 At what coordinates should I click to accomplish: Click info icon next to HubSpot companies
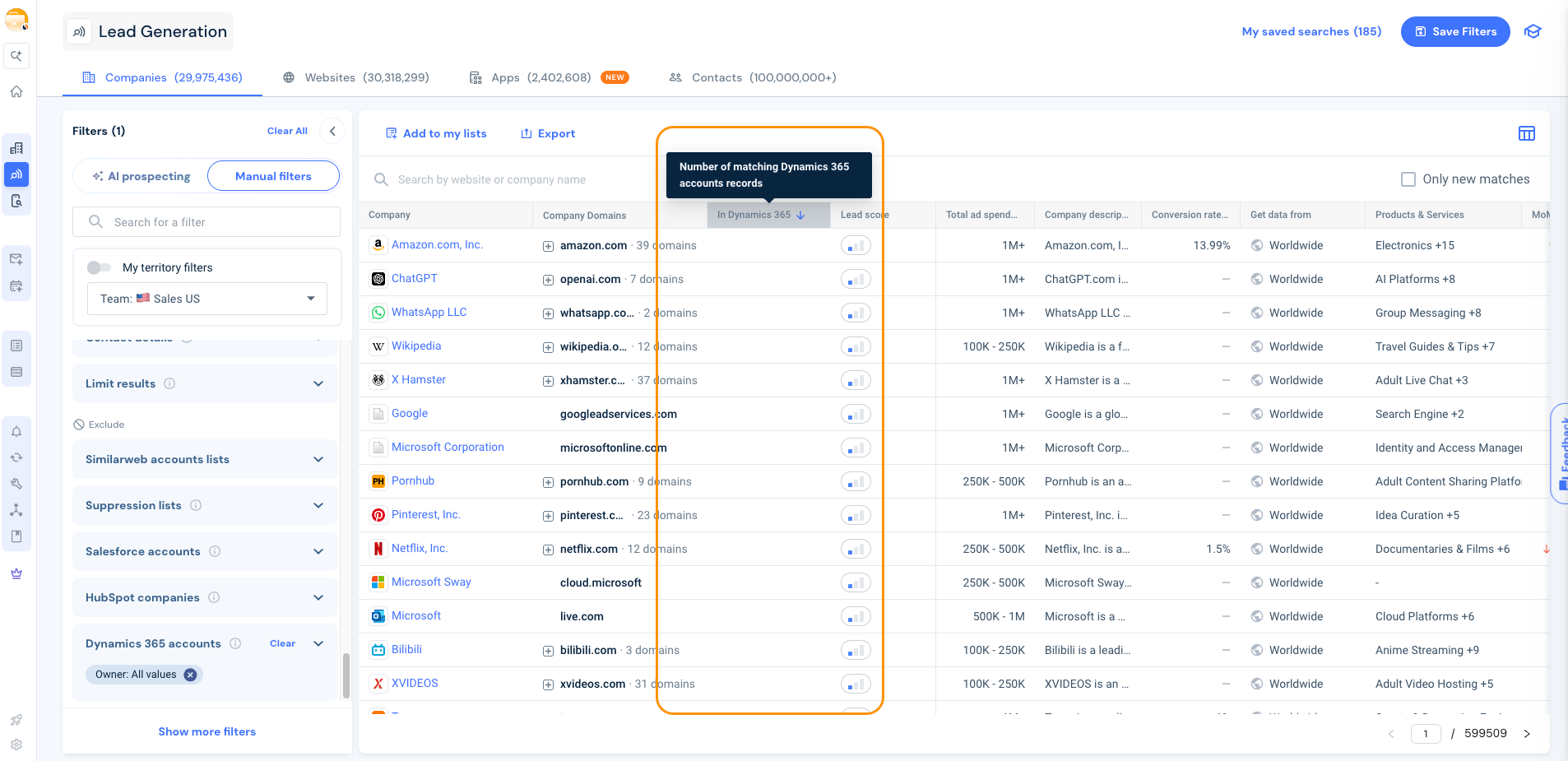click(x=214, y=597)
